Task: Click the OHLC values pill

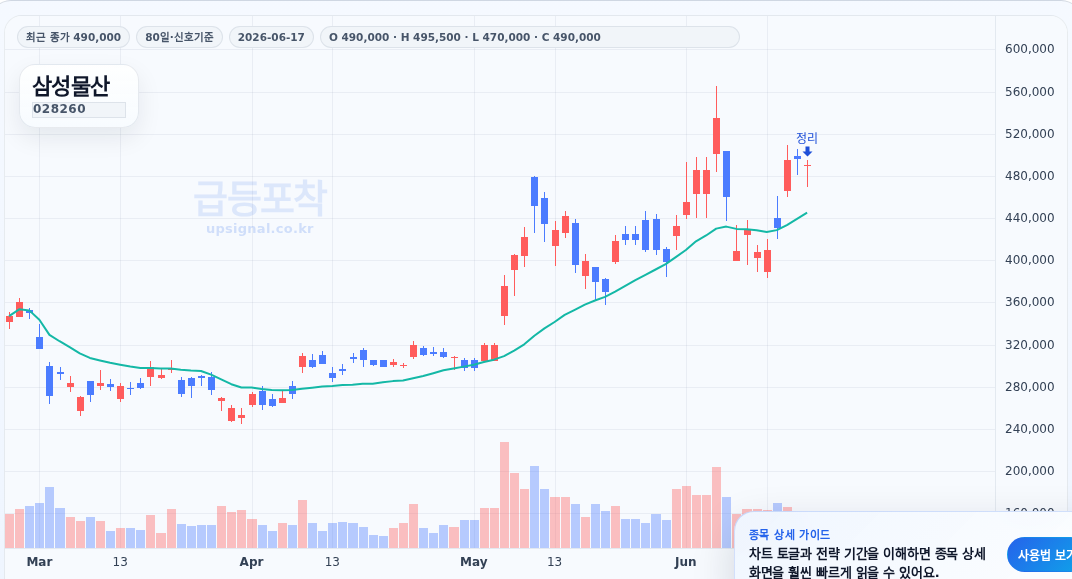Action: click(530, 37)
